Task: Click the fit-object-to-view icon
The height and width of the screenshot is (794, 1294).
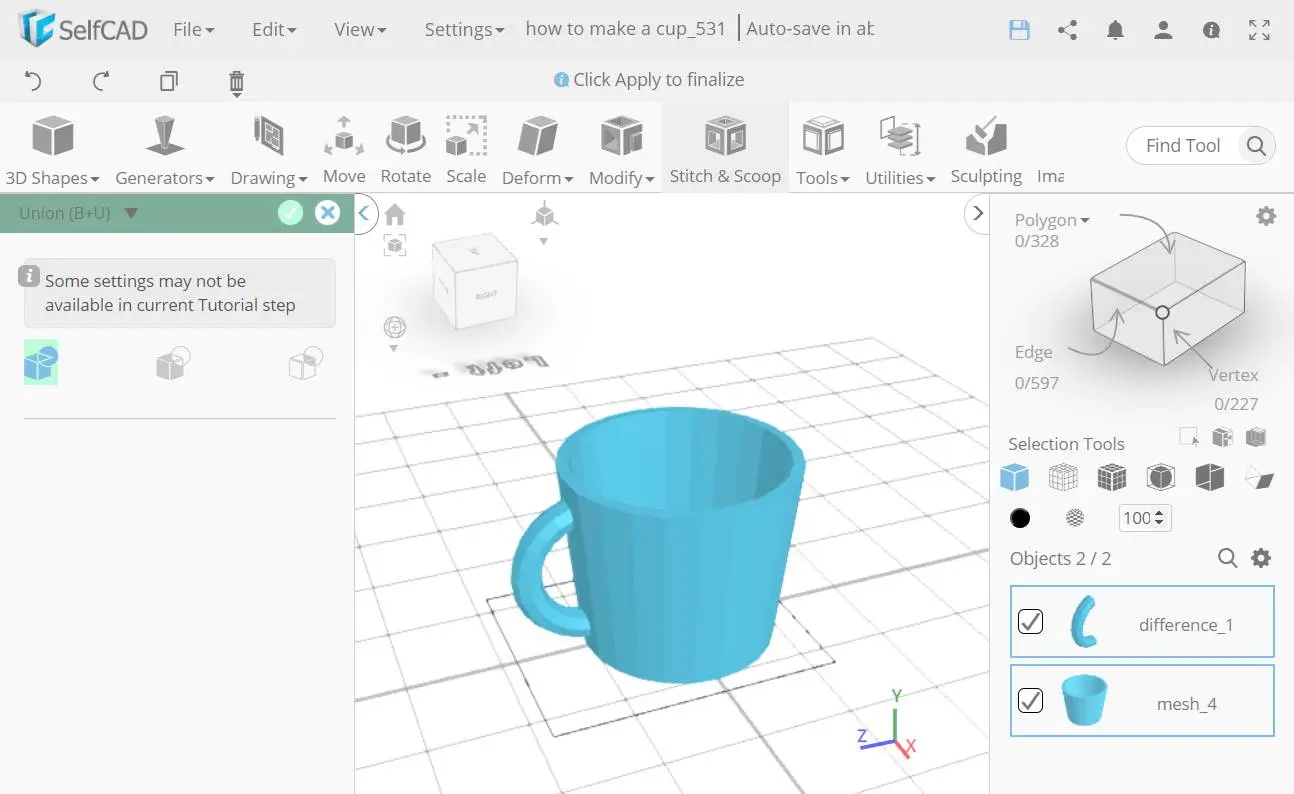Action: tap(395, 245)
